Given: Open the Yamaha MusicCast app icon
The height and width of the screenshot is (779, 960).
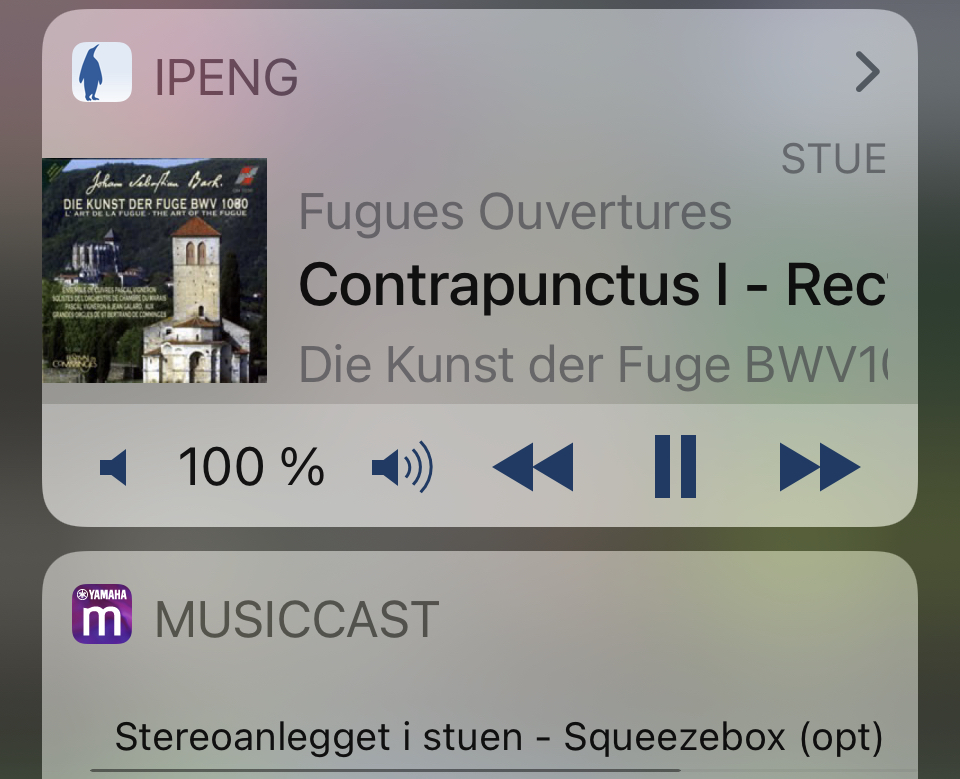Looking at the screenshot, I should click(102, 614).
